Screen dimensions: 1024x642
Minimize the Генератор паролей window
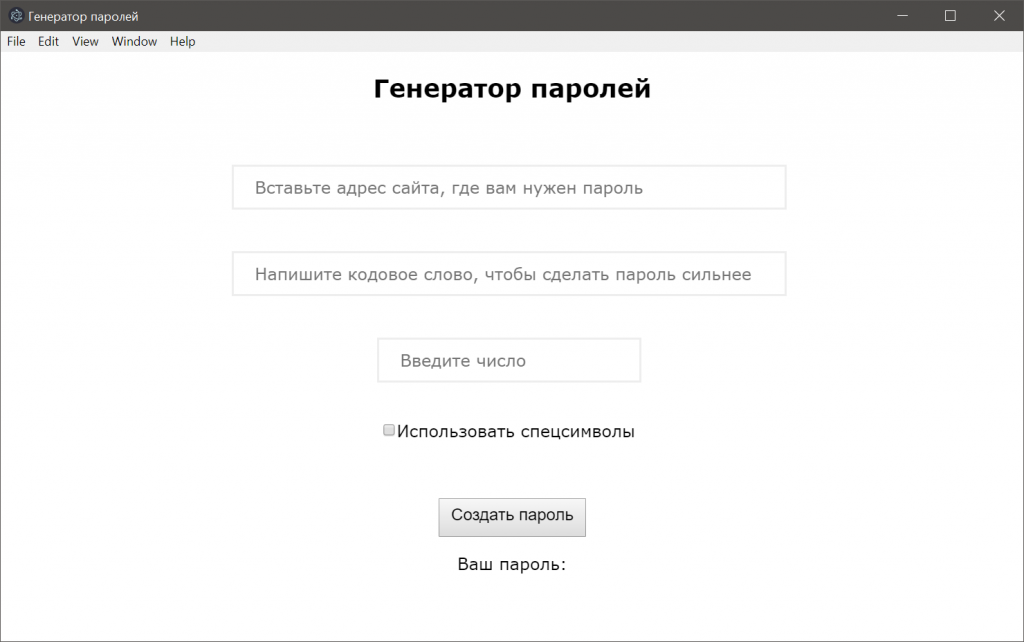(903, 16)
